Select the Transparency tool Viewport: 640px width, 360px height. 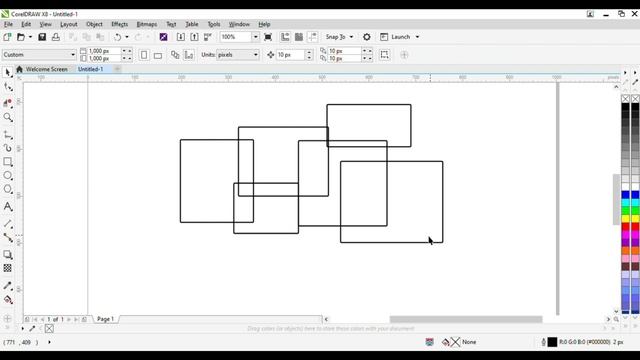point(8,268)
